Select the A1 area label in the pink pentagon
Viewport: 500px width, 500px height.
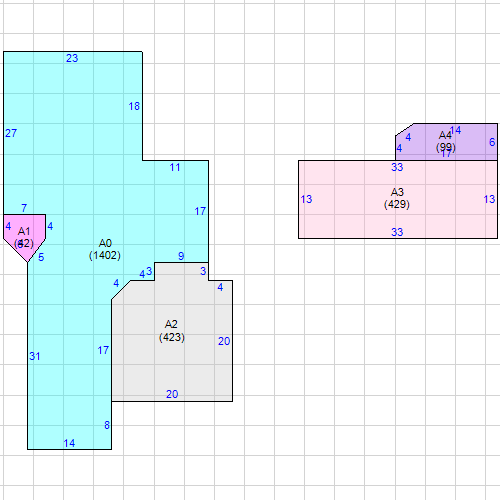pos(24,237)
